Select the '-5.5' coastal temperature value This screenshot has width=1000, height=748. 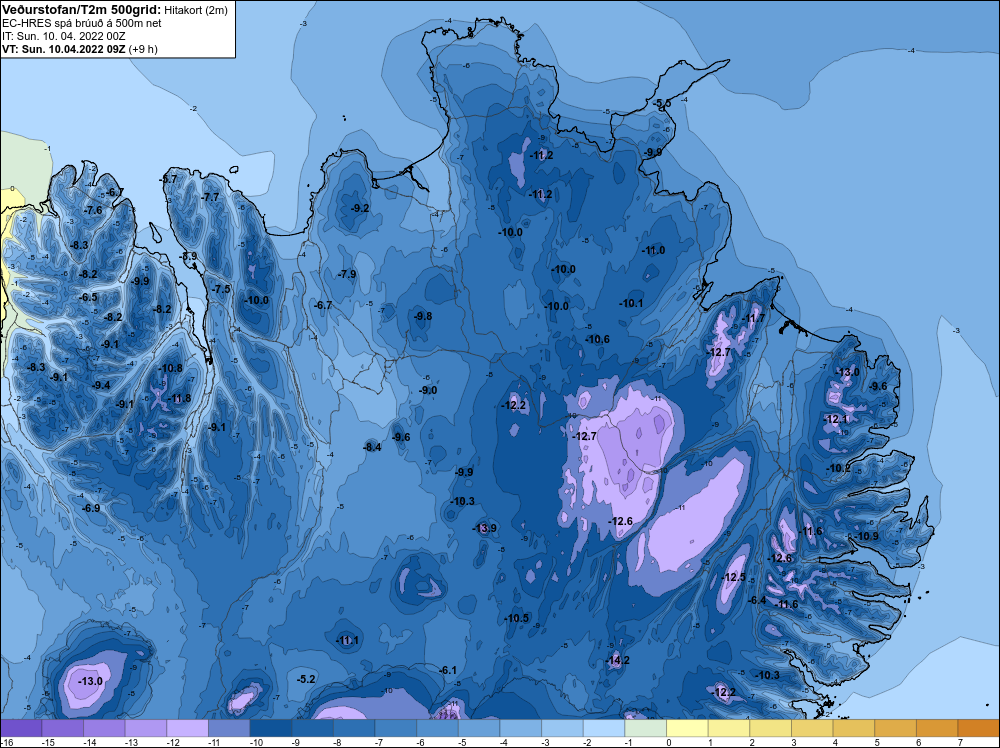(x=662, y=103)
